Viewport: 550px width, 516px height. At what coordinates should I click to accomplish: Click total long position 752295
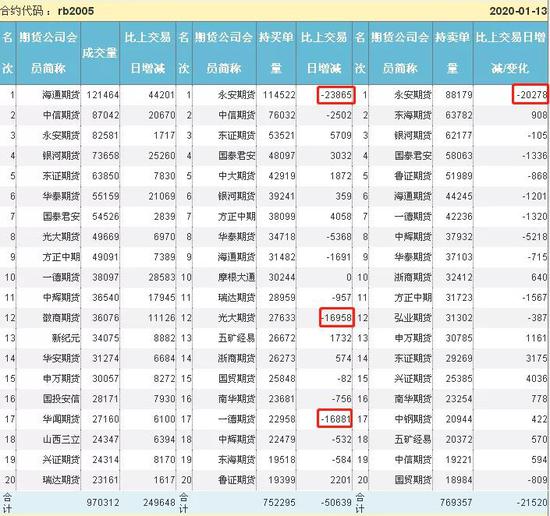click(279, 503)
